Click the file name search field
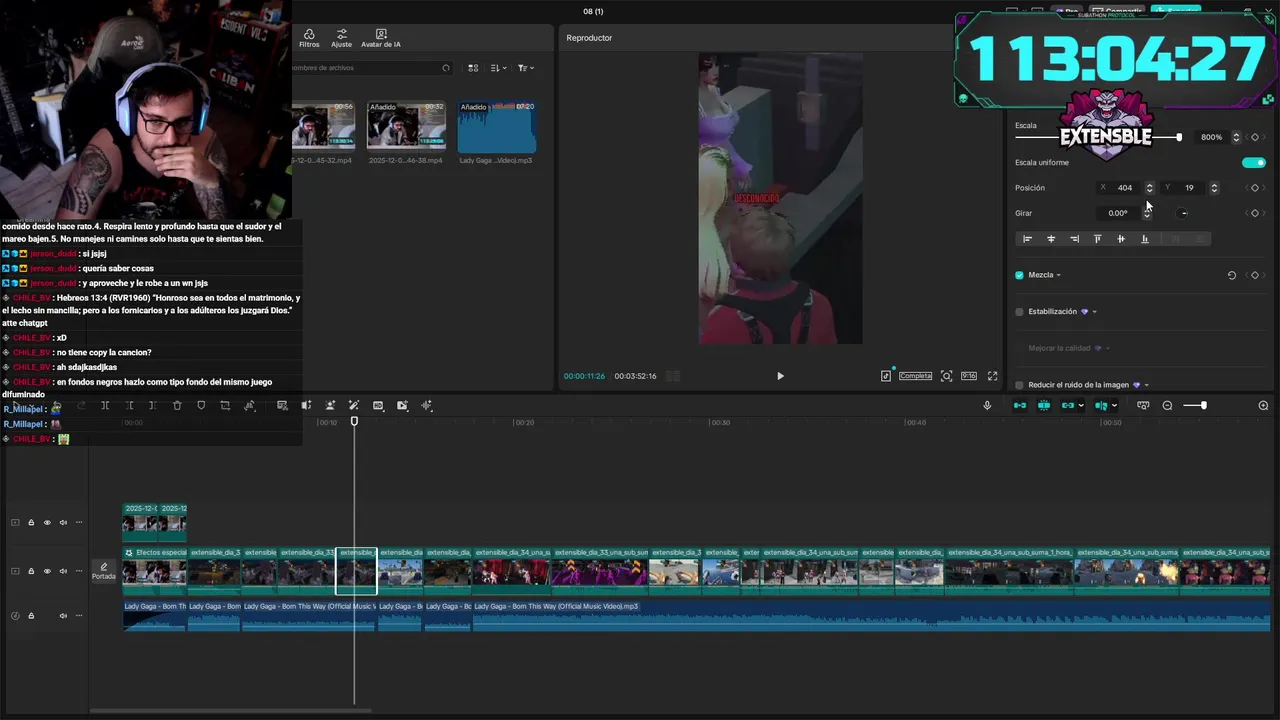This screenshot has width=1280, height=720. click(372, 68)
